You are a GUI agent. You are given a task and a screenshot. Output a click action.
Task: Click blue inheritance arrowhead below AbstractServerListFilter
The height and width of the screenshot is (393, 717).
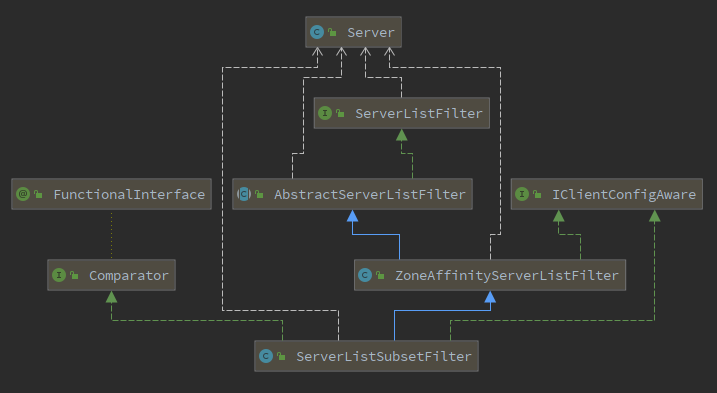352,216
